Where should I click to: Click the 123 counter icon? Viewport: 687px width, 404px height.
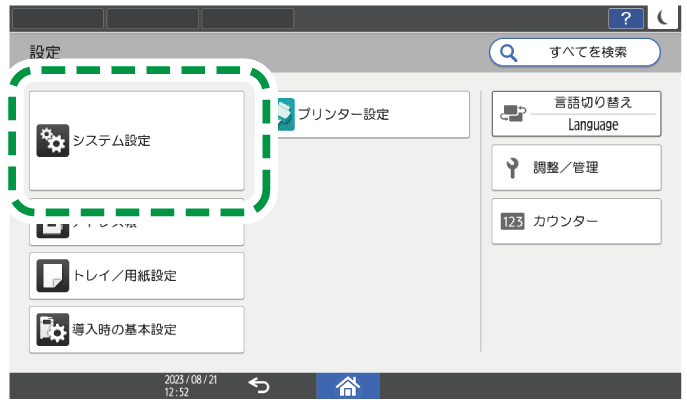pos(513,221)
